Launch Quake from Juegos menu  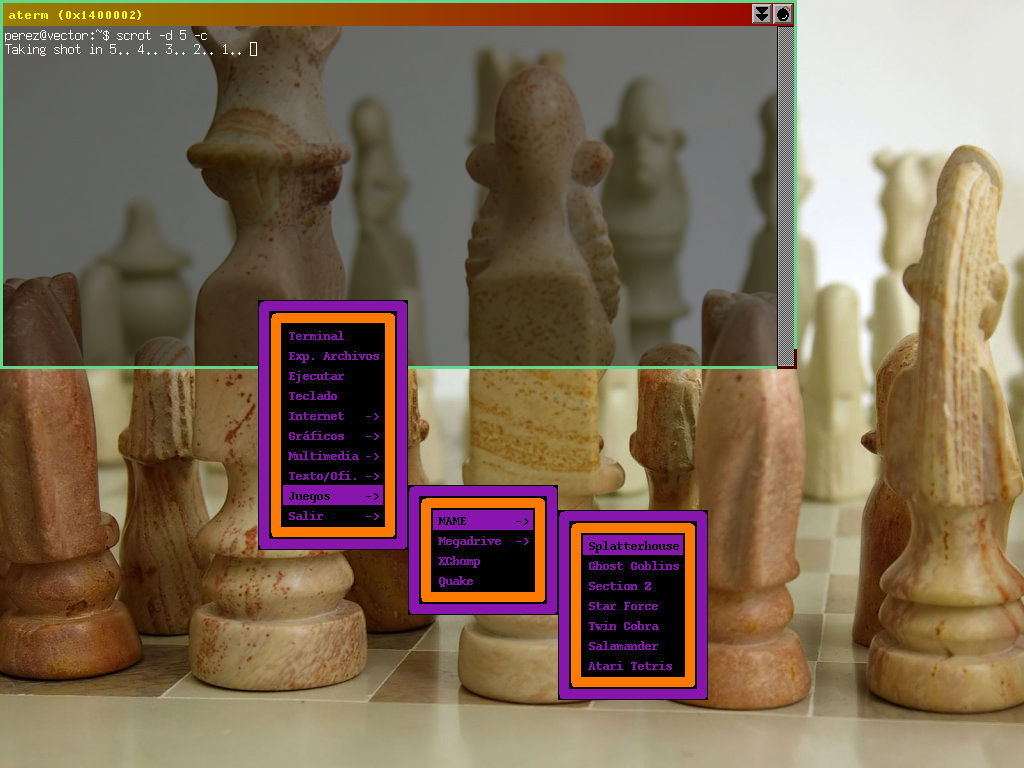point(483,581)
